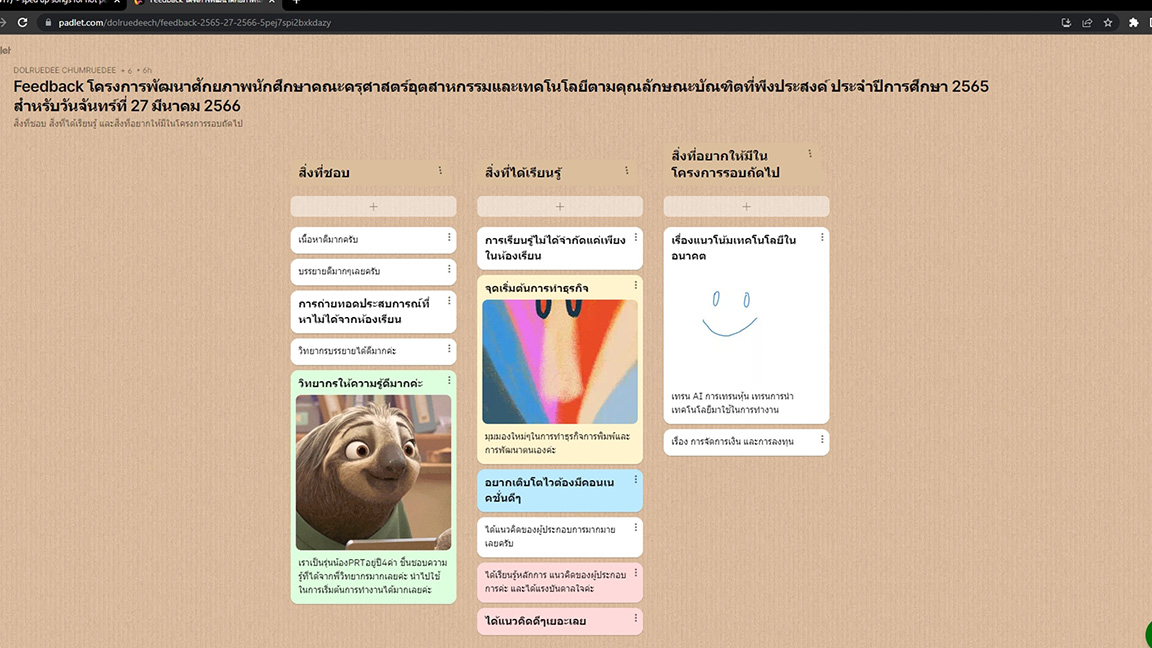Click the 'สิ่งที่ได้เรียนรู้' column heading
The image size is (1152, 648).
tap(523, 173)
